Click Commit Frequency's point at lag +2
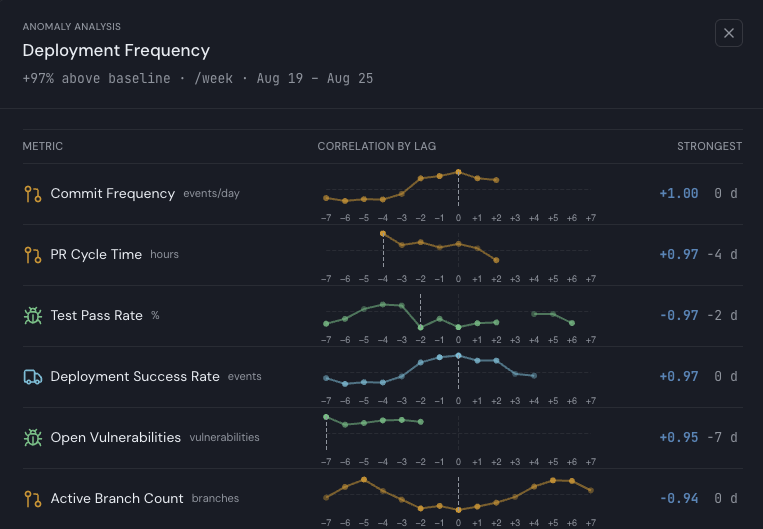Image resolution: width=763 pixels, height=529 pixels. 496,180
